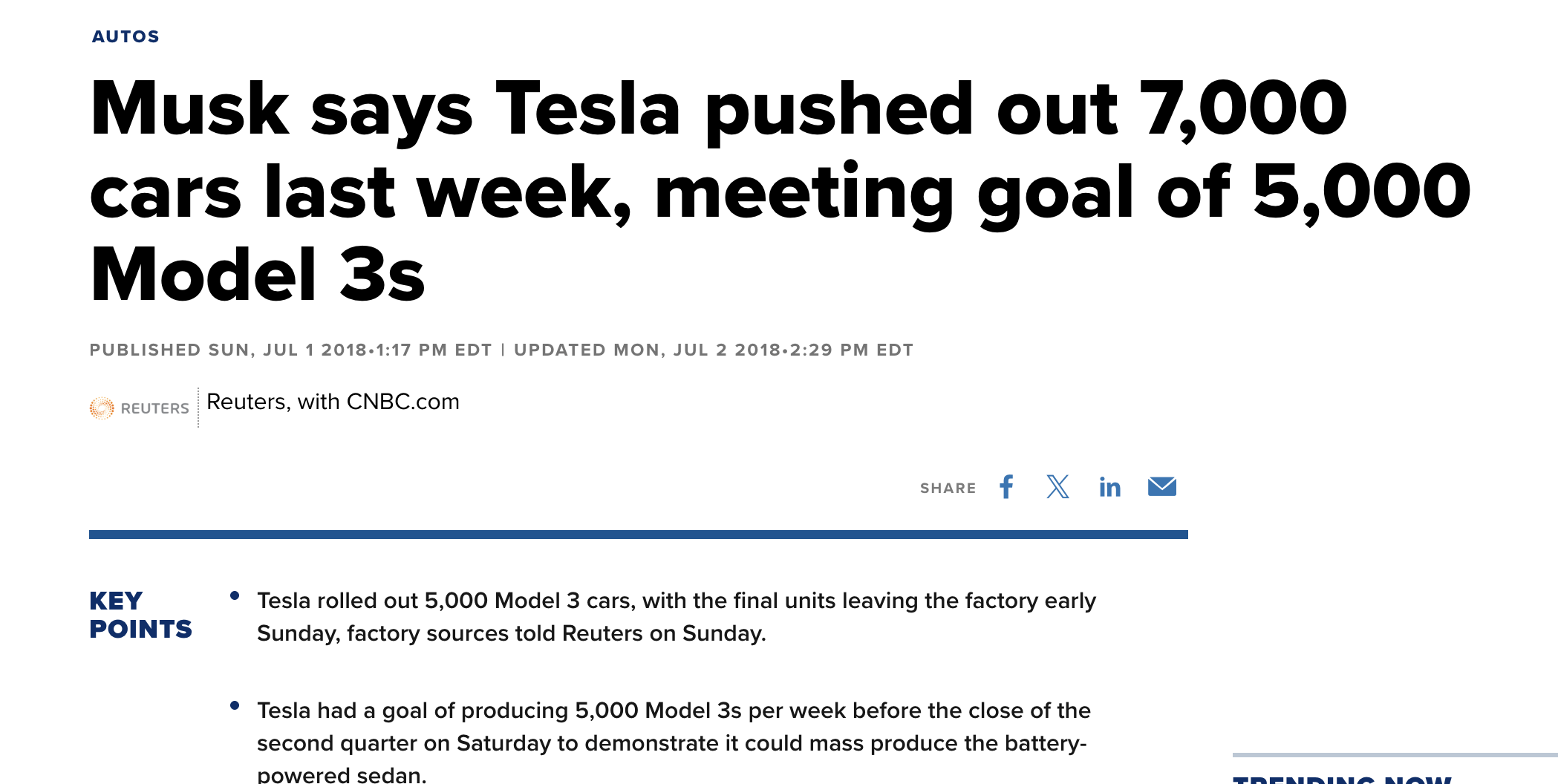Screen dimensions: 1558x784
Task: Share the article on Facebook
Action: pos(1006,487)
